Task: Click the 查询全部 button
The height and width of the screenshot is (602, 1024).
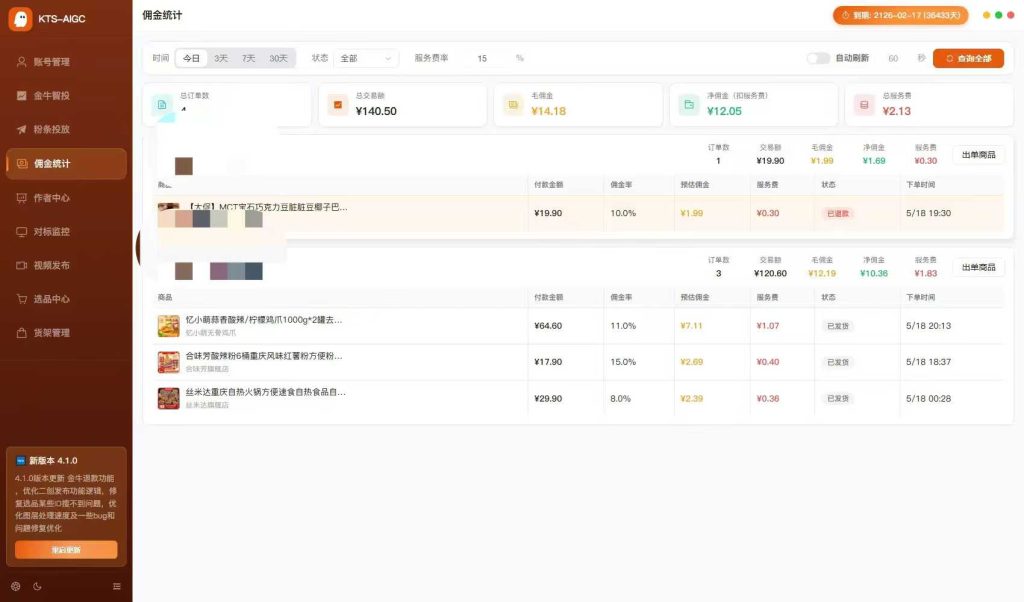Action: [x=968, y=59]
